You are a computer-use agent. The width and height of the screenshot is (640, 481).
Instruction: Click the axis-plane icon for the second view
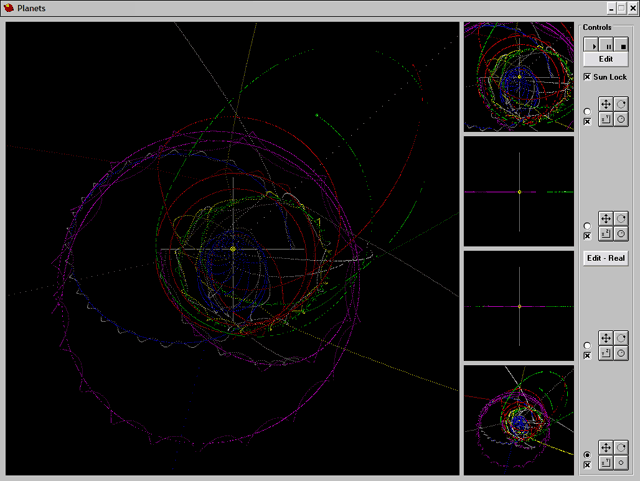606,234
